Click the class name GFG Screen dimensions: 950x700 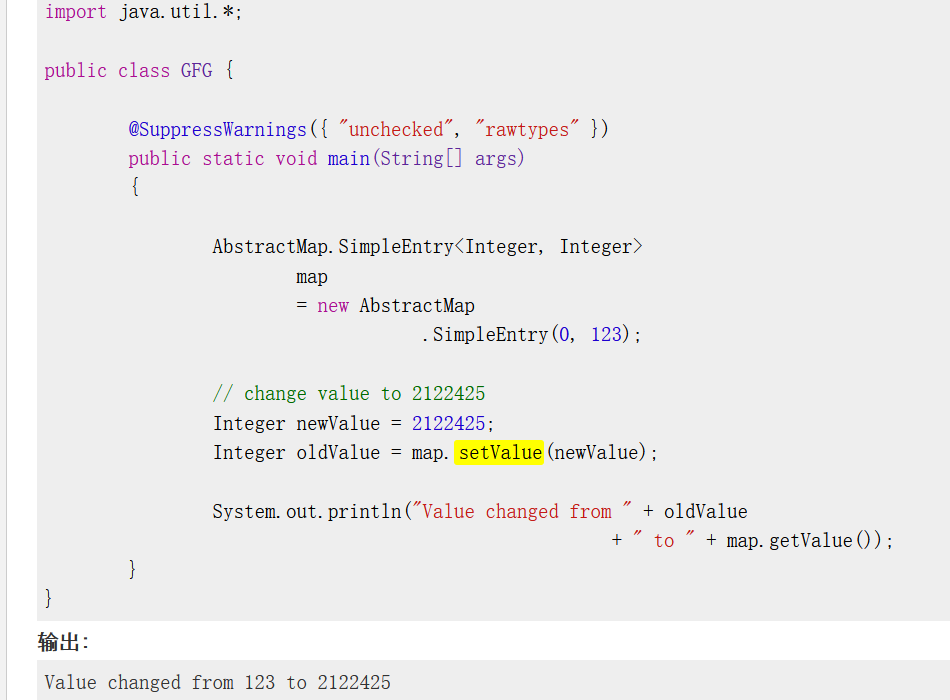click(196, 70)
